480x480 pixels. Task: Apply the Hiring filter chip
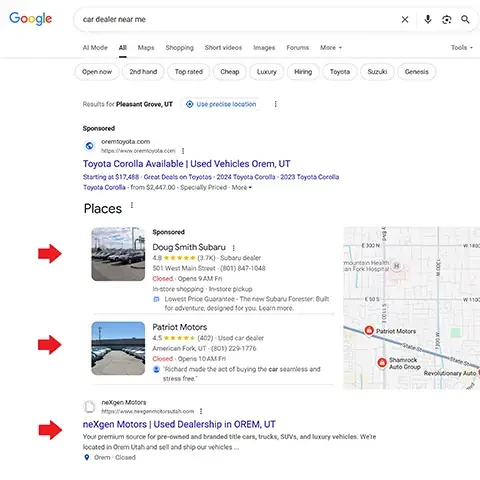(x=303, y=72)
